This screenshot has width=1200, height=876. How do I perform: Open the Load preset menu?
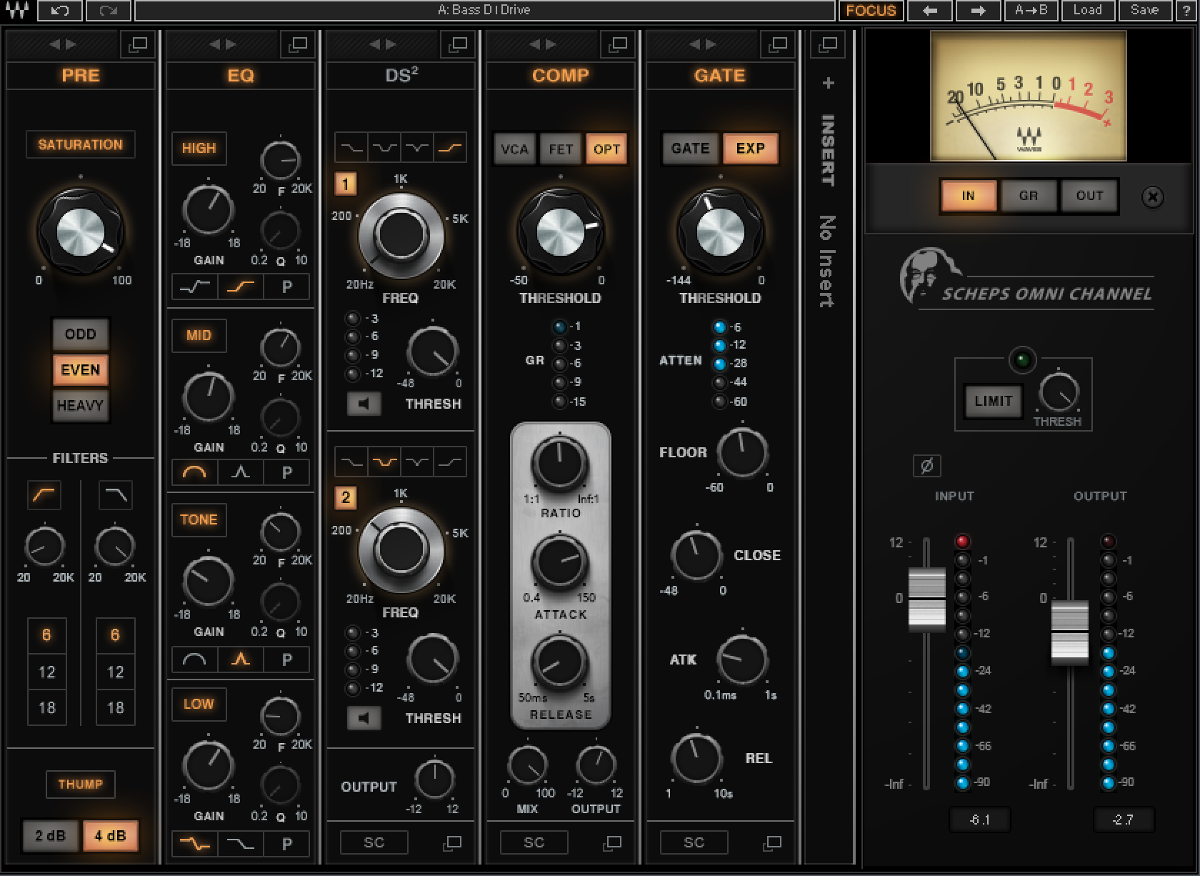(1088, 10)
